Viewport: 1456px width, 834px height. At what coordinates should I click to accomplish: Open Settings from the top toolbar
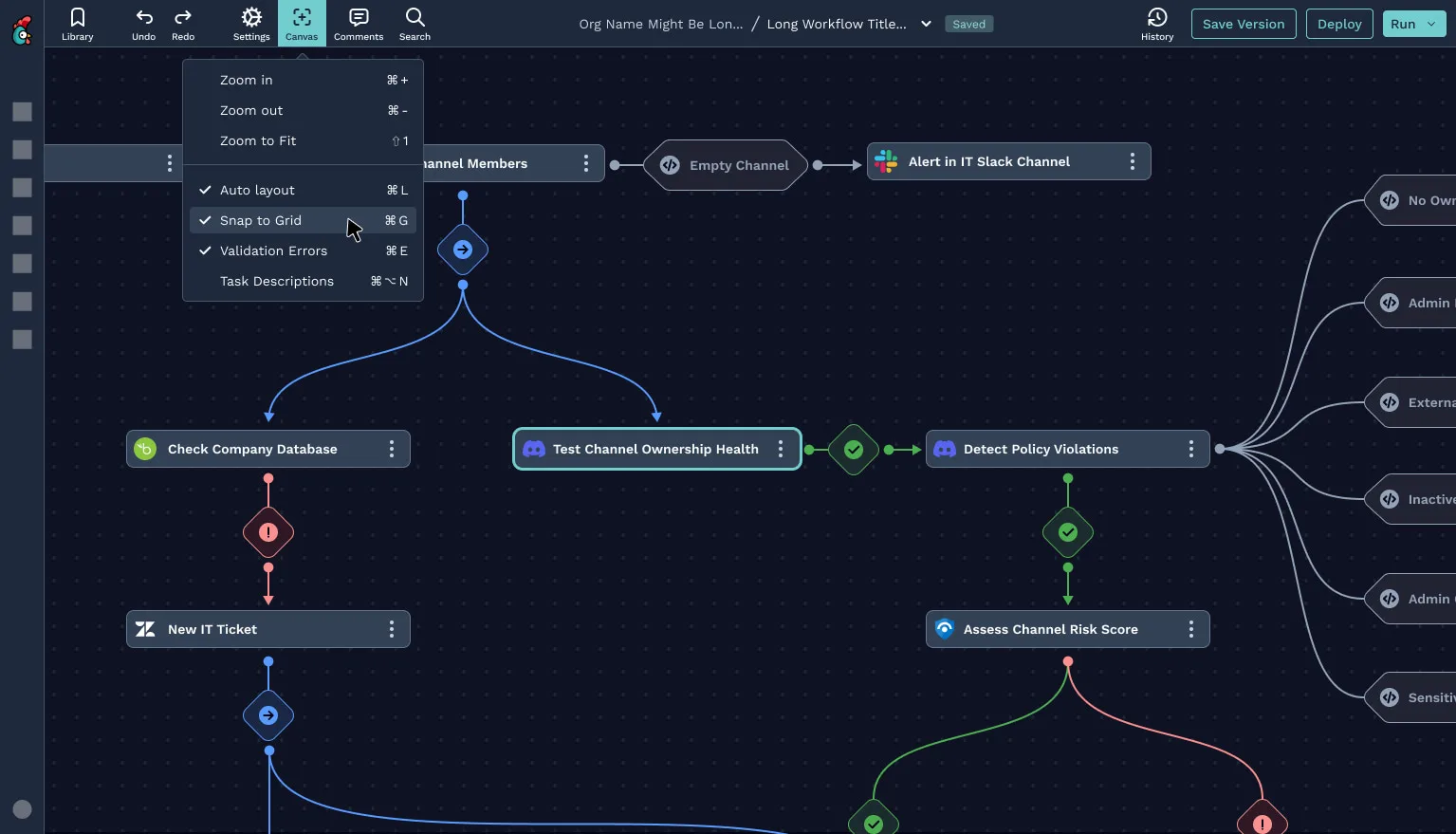coord(251,24)
